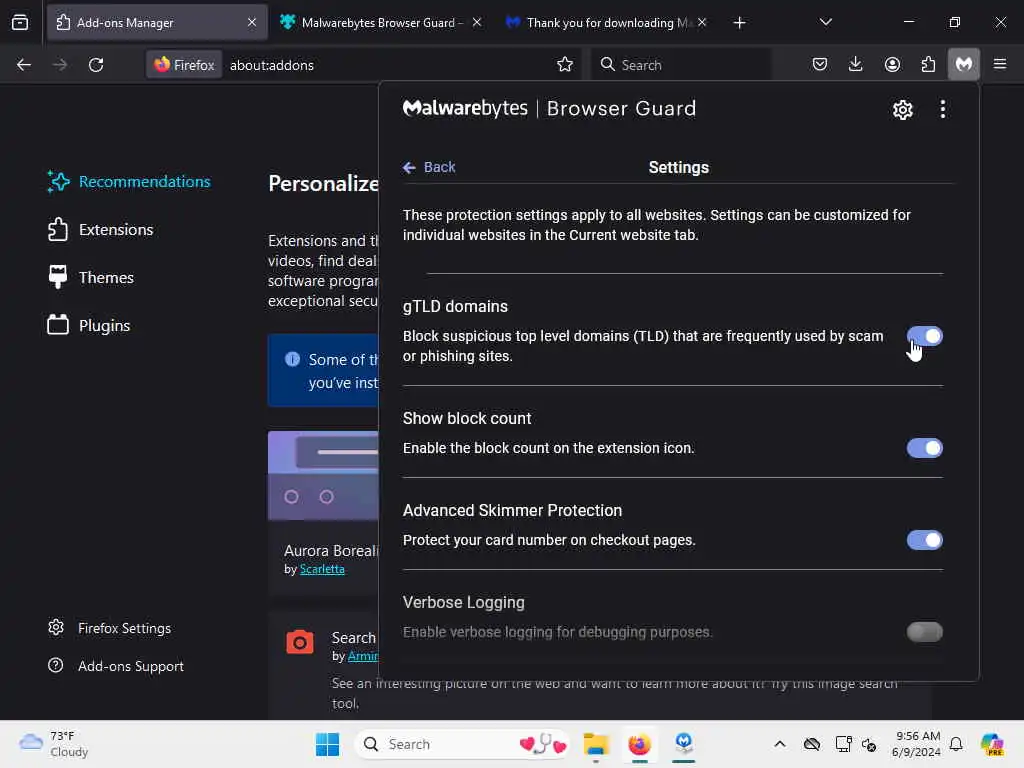Reload the current page
Viewport: 1024px width, 768px height.
coord(96,65)
